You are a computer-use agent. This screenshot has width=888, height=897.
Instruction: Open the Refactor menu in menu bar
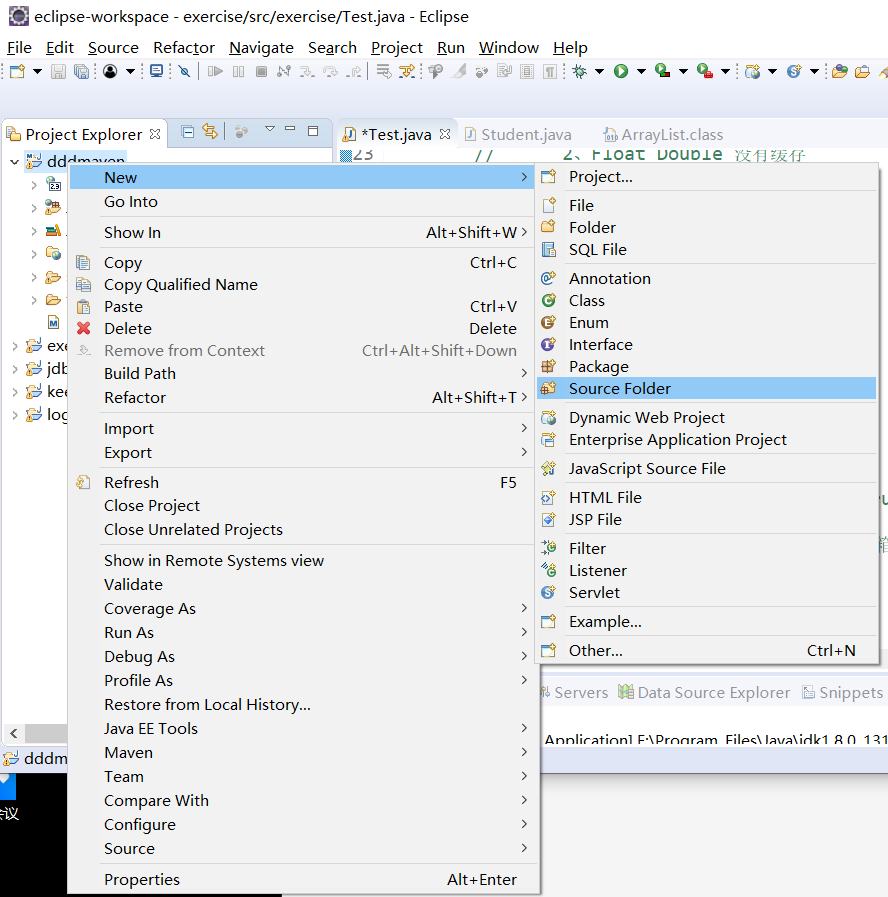pos(184,47)
